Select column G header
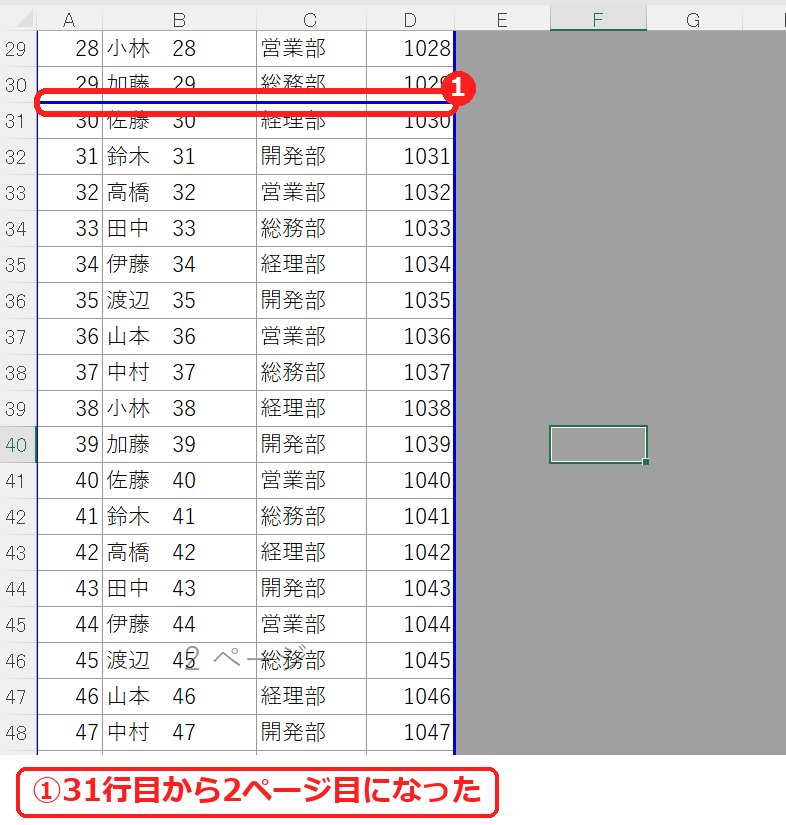 pos(694,19)
